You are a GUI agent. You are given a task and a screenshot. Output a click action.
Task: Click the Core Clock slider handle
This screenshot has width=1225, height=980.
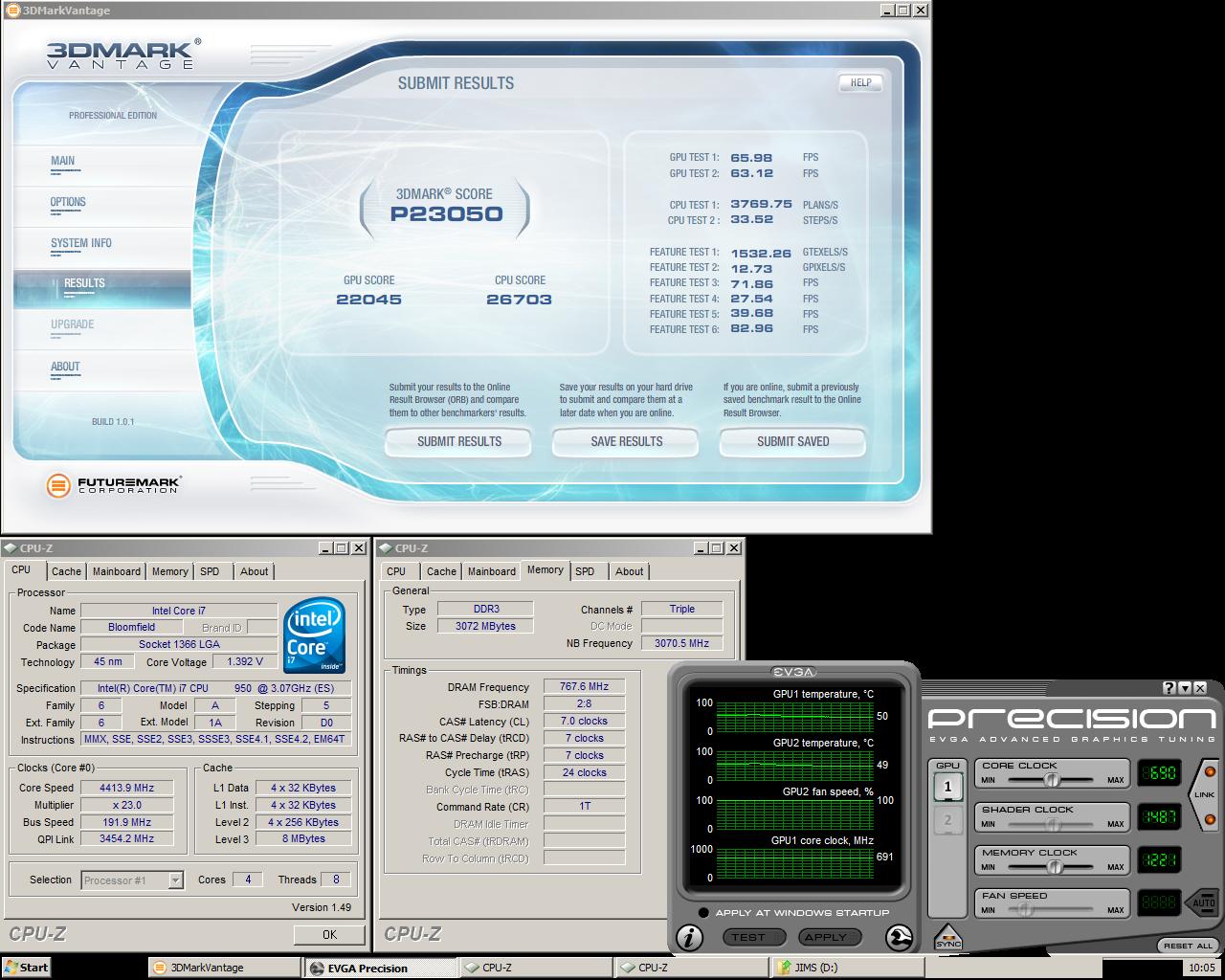tap(1052, 780)
